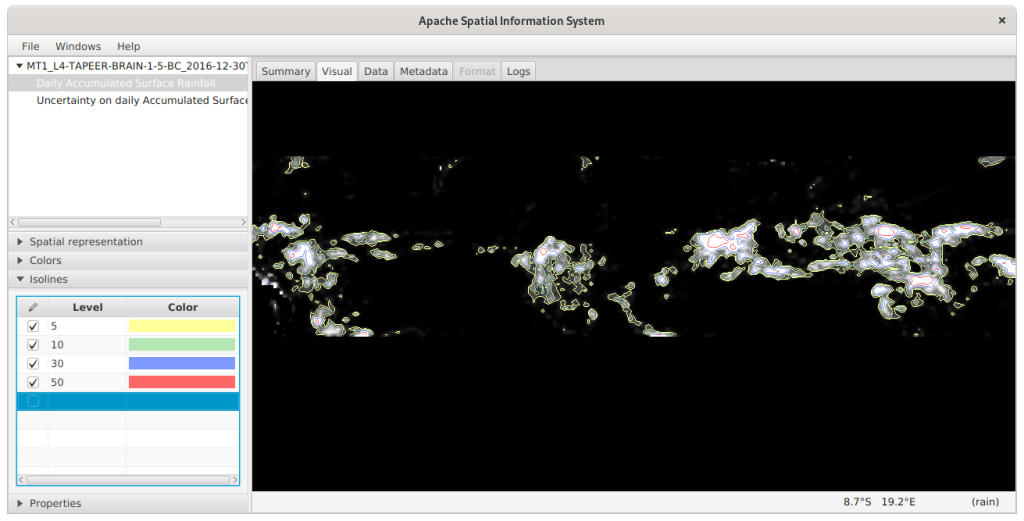The width and height of the screenshot is (1024, 521).
Task: Open the Metadata tab
Action: [424, 71]
